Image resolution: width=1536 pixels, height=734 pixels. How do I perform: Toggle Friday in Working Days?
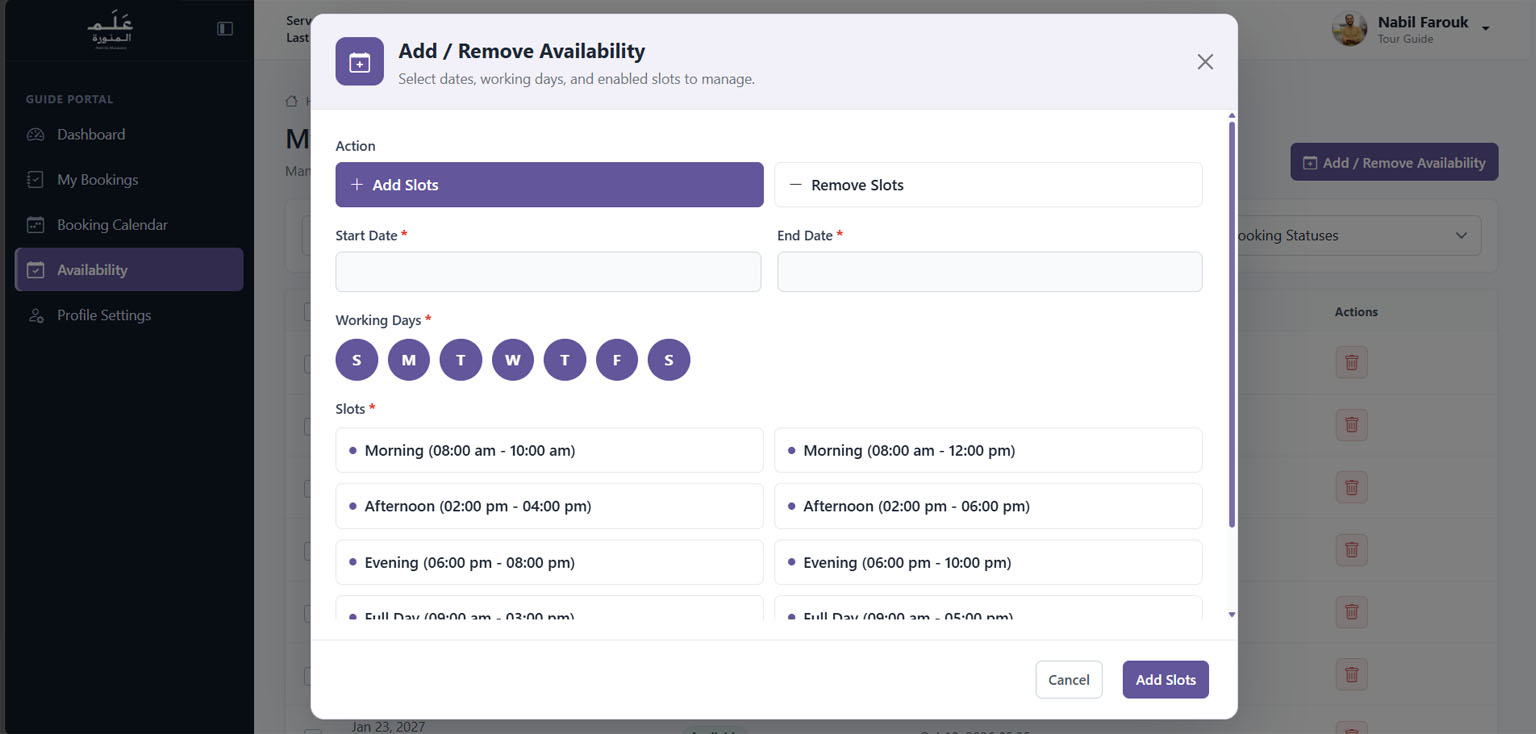coord(617,360)
